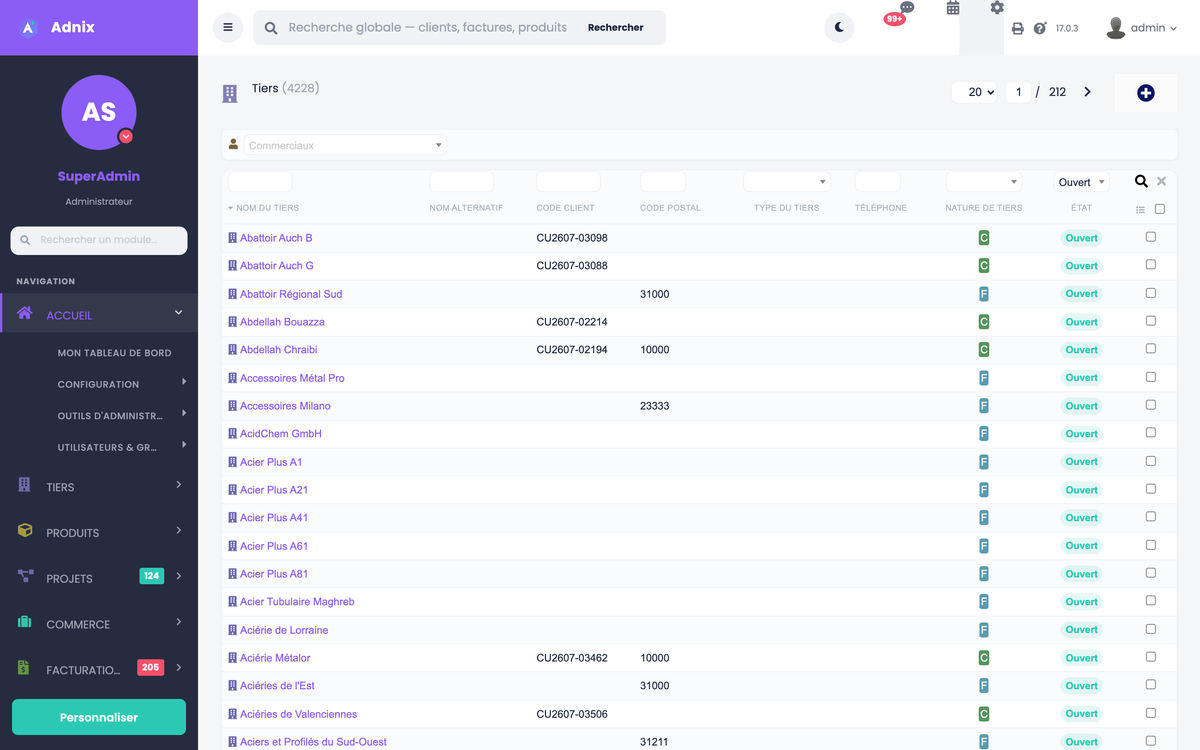The height and width of the screenshot is (750, 1200).
Task: Sort by the Nom du tiers column header
Action: [x=267, y=208]
